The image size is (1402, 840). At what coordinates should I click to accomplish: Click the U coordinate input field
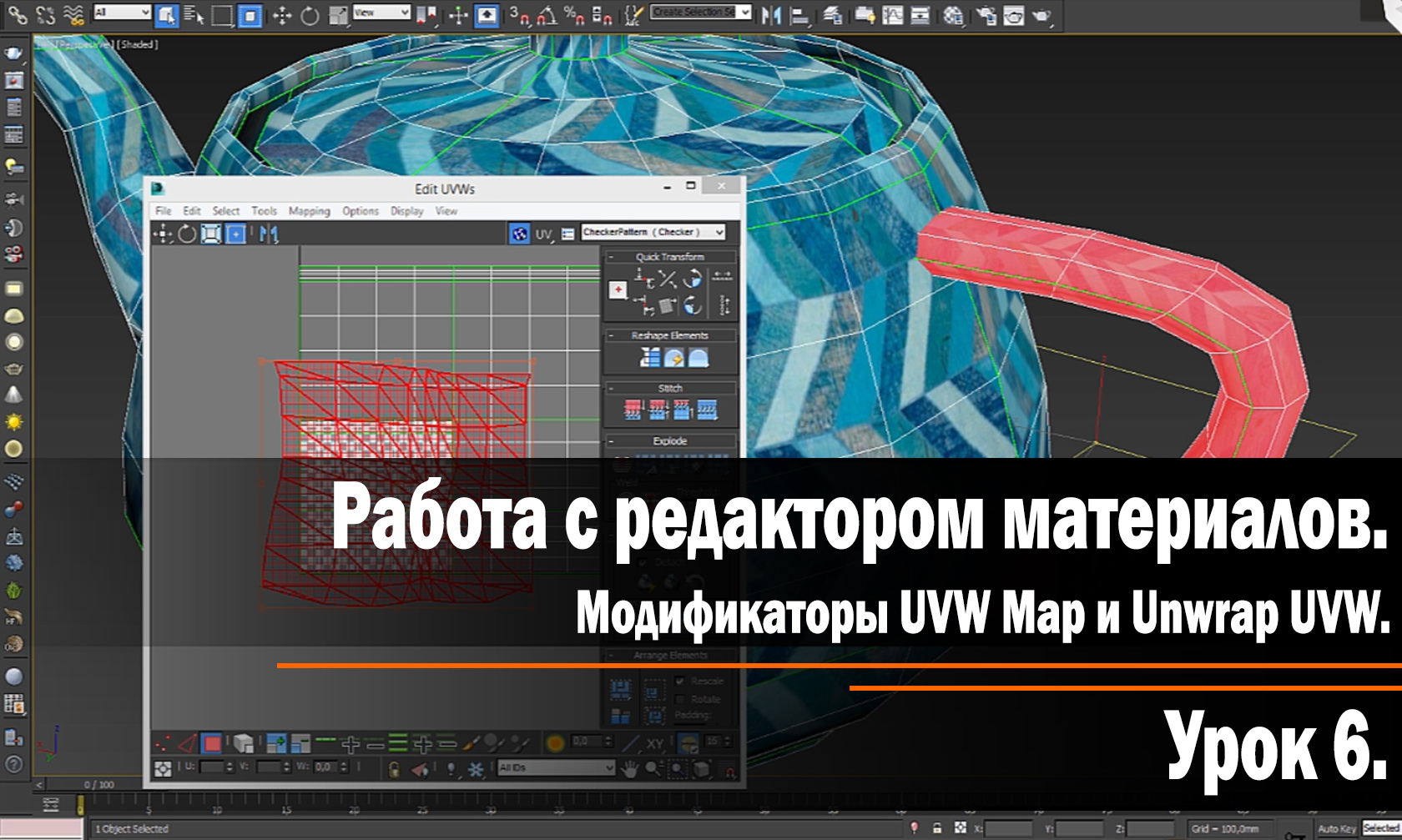pyautogui.click(x=212, y=767)
